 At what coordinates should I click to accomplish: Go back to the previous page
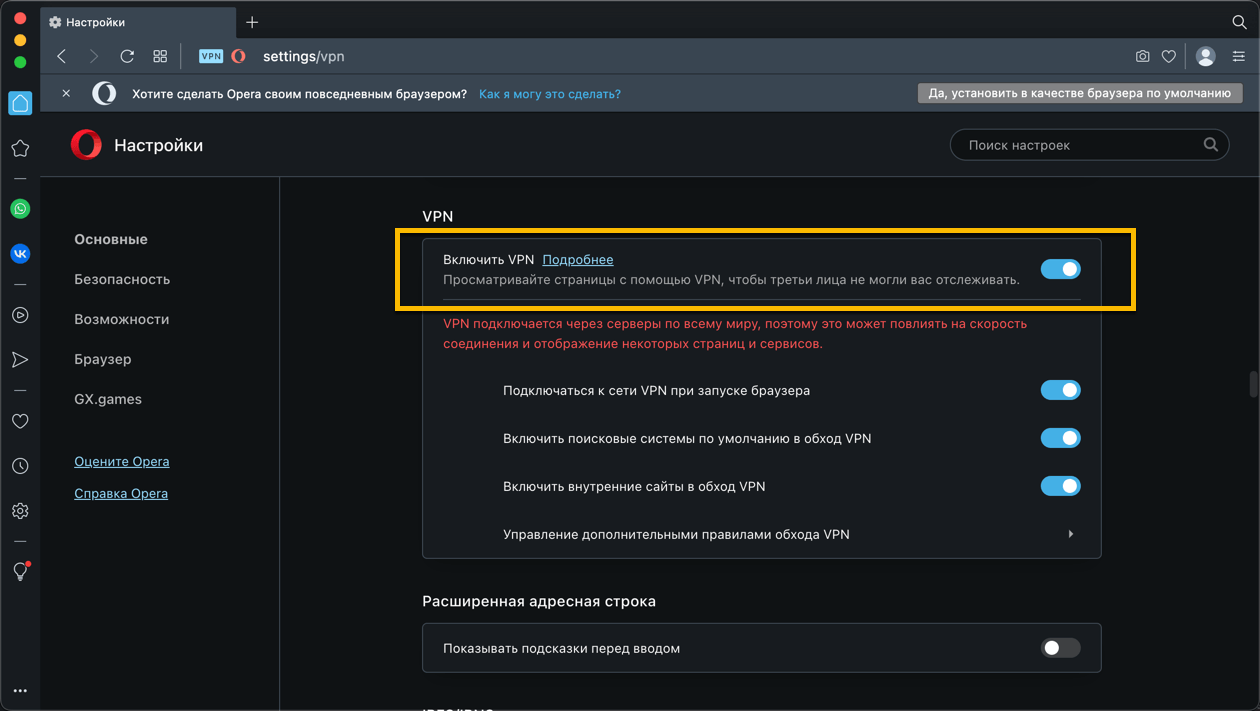click(62, 56)
